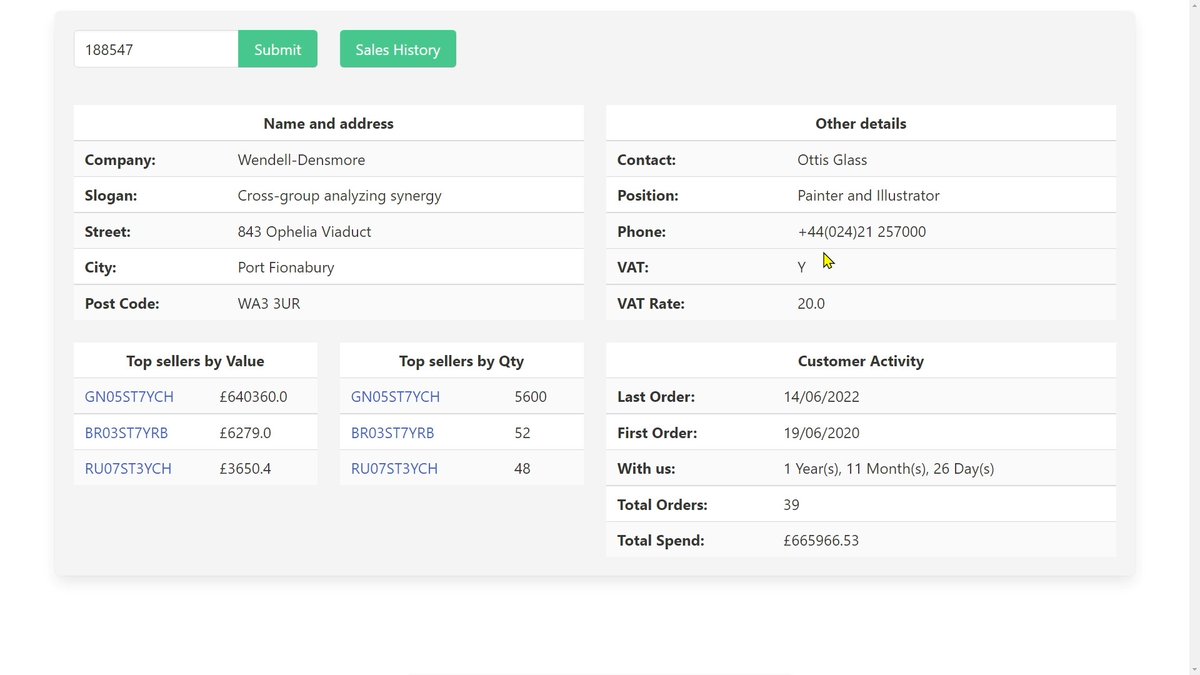Click the City: label
This screenshot has width=1200, height=675.
pos(101,268)
